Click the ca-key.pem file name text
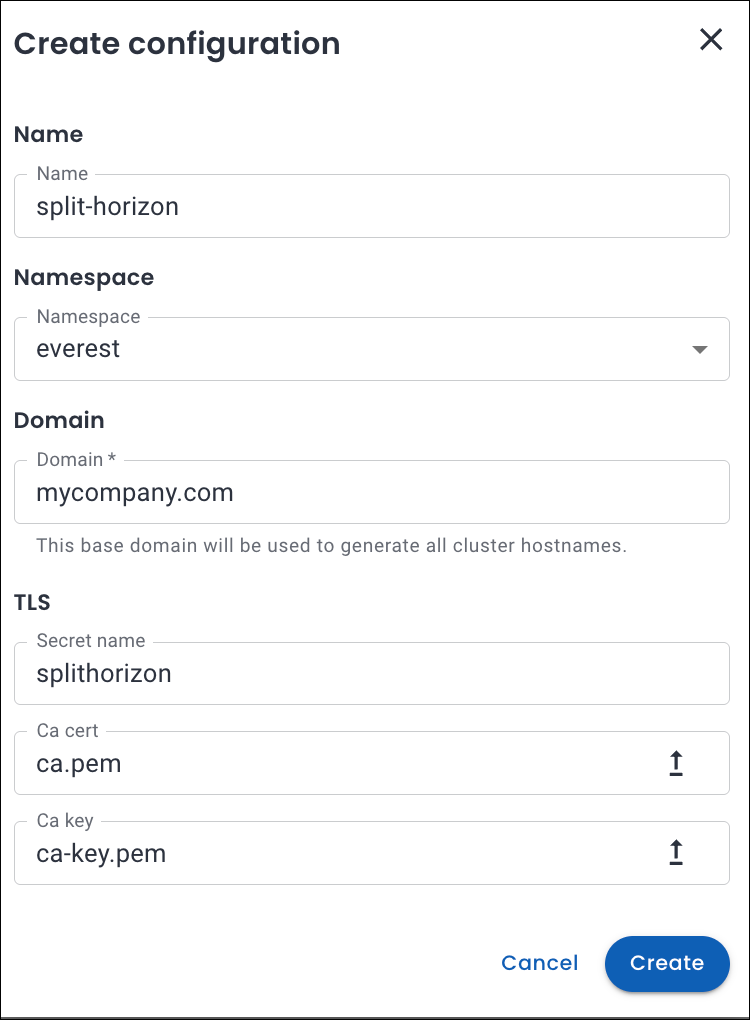This screenshot has height=1020, width=750. click(101, 854)
